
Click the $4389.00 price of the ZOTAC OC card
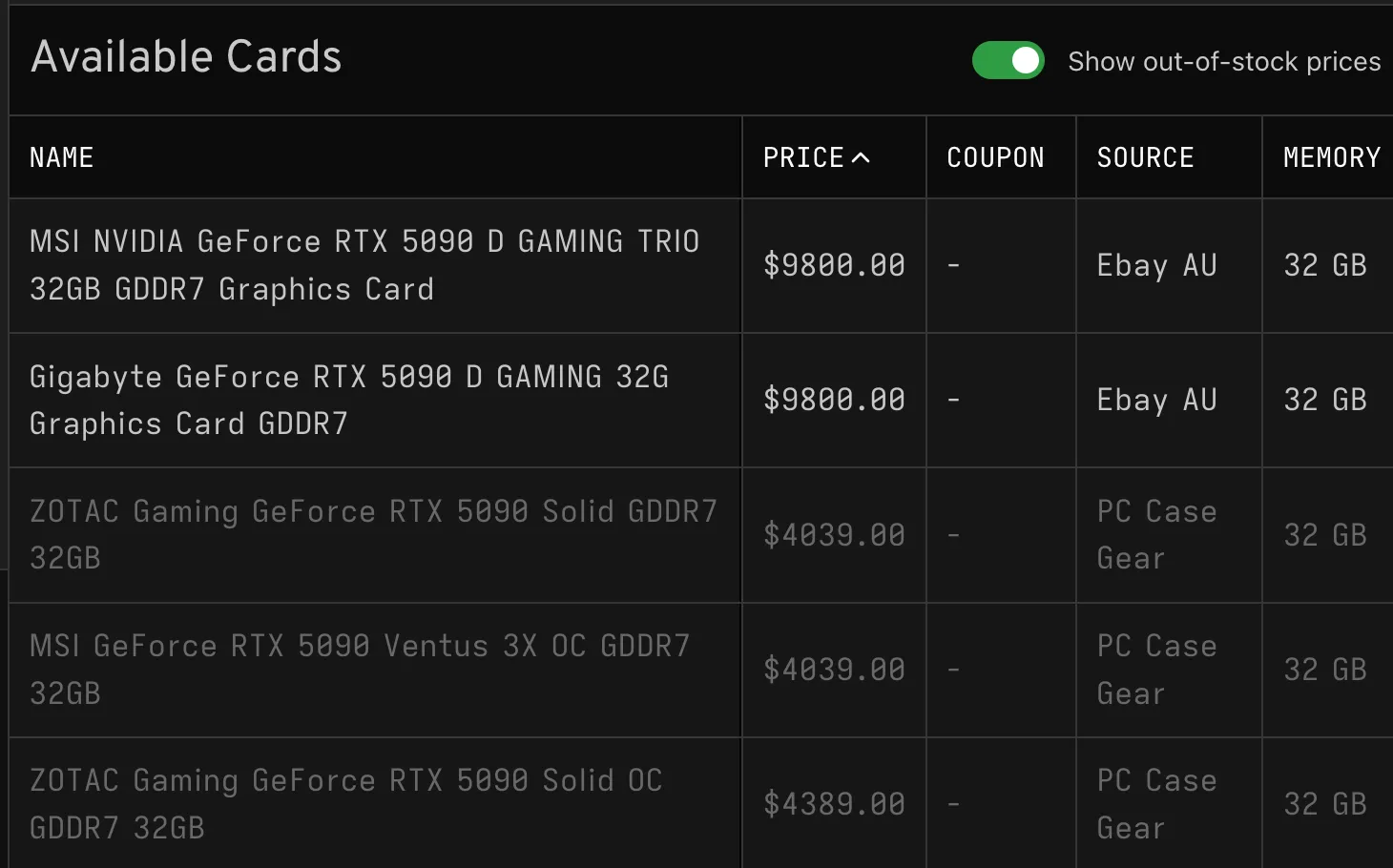834,803
